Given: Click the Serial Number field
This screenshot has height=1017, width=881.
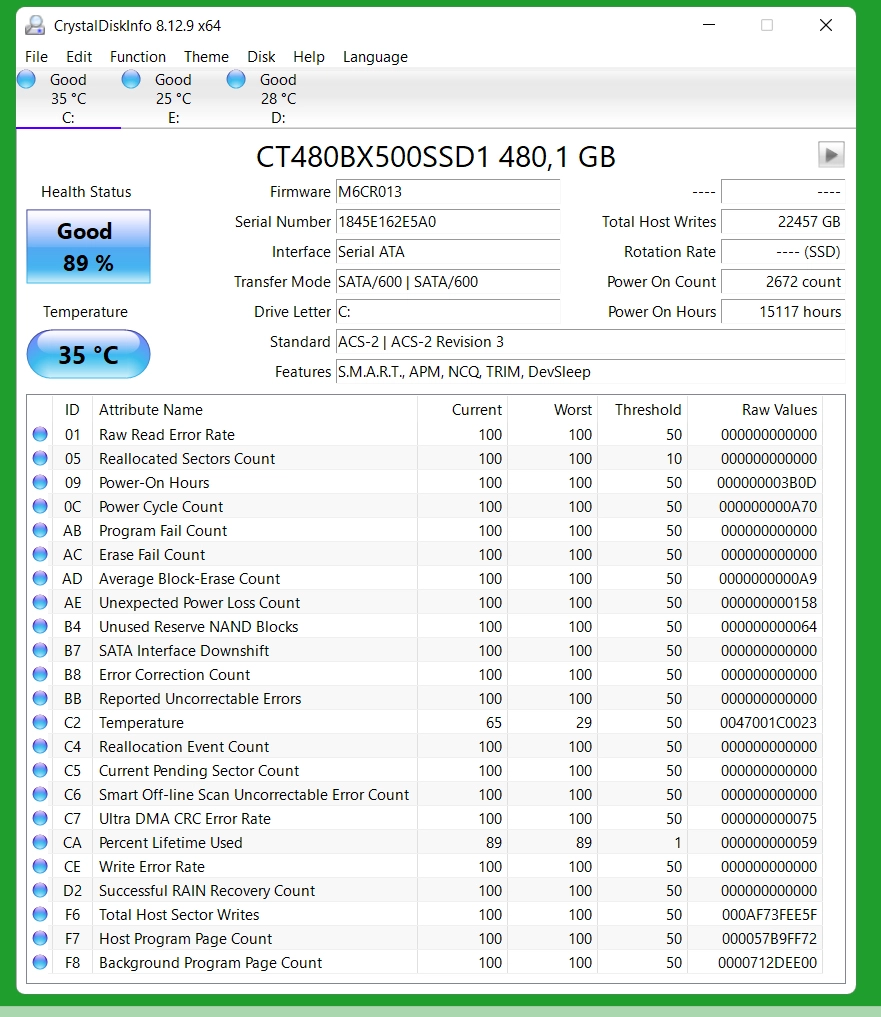Looking at the screenshot, I should tap(448, 222).
